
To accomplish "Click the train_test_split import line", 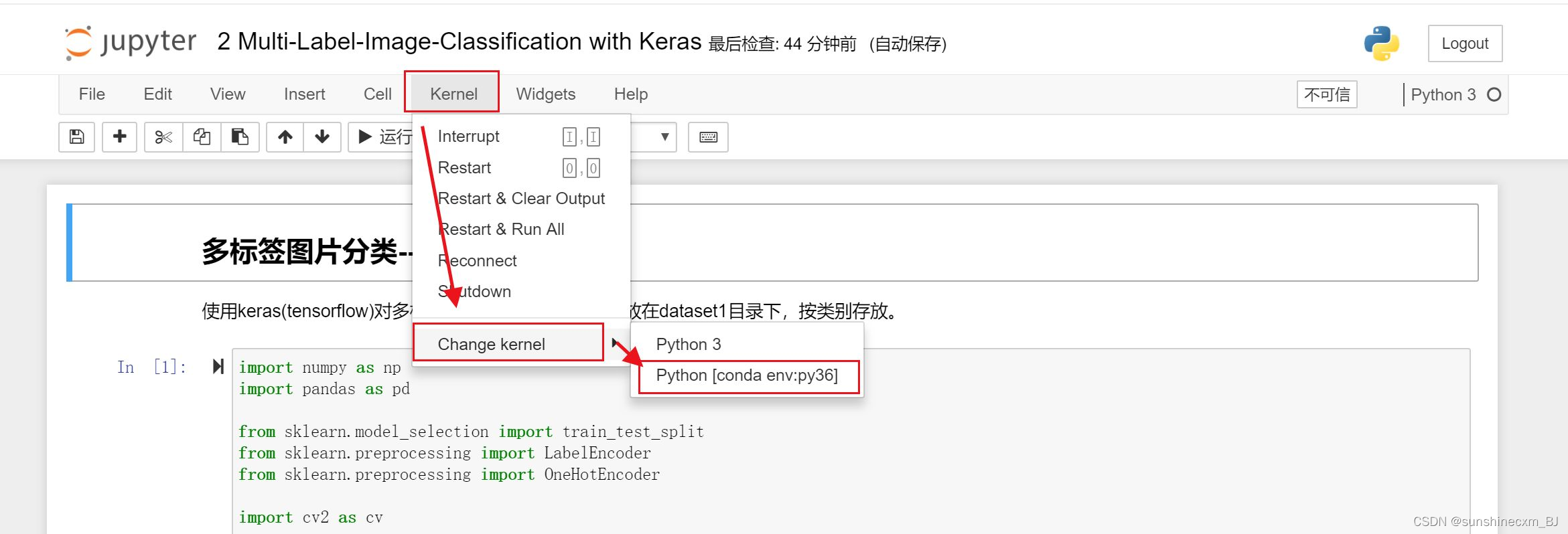I will (x=471, y=432).
